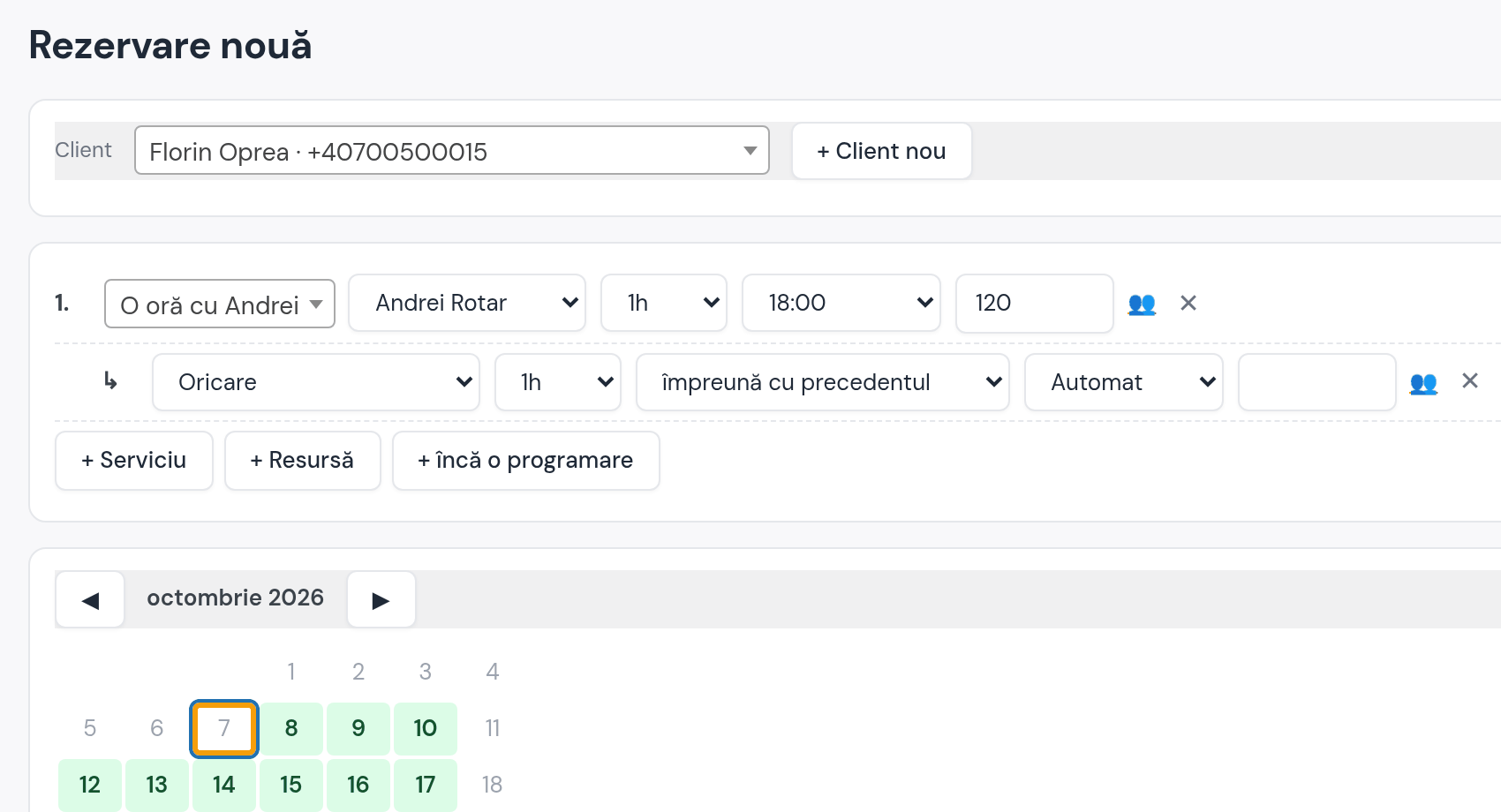1501x812 pixels.
Task: Click the group icon next to price 120
Action: (x=1142, y=304)
